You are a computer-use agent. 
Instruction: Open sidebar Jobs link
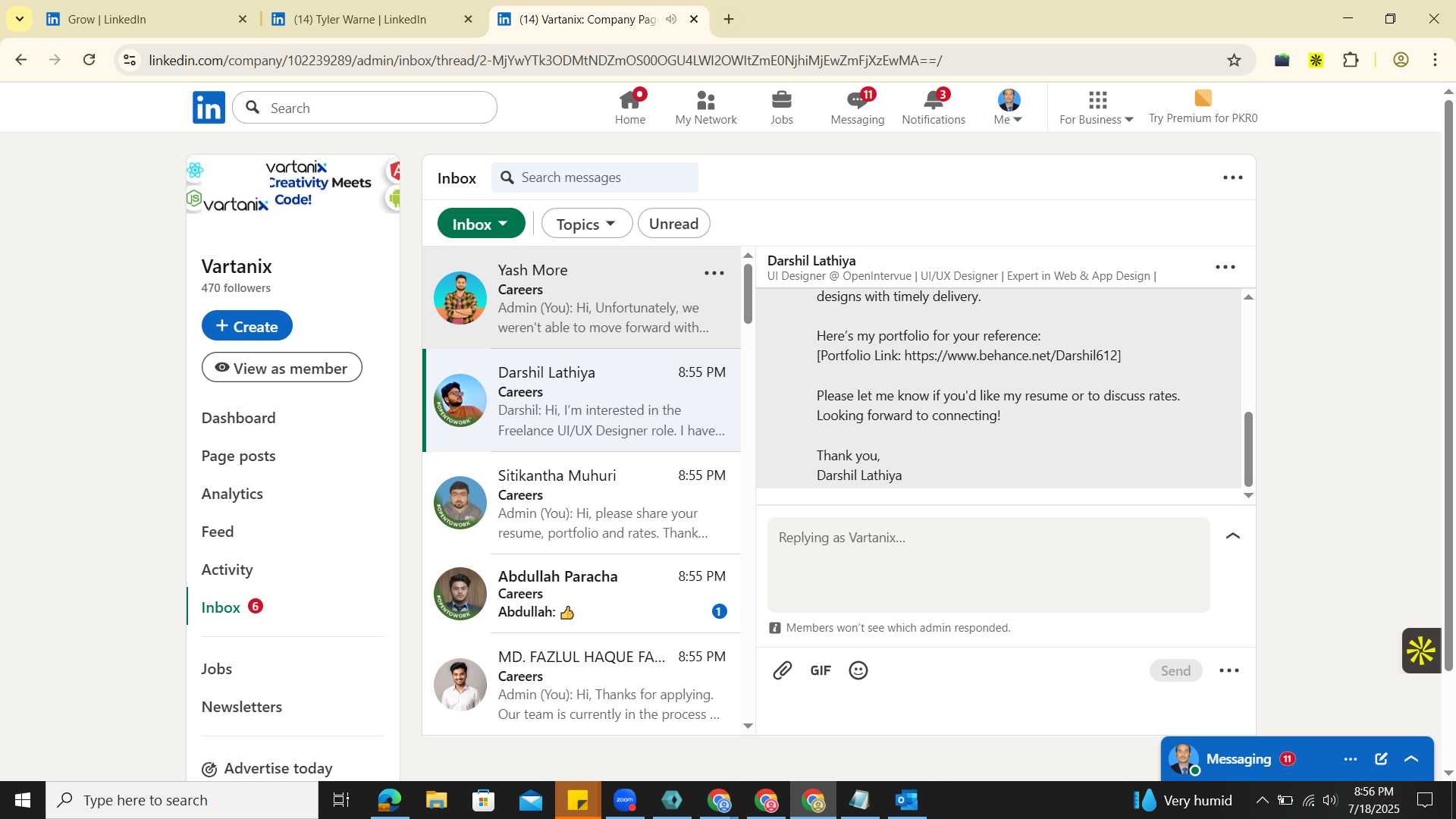click(216, 669)
